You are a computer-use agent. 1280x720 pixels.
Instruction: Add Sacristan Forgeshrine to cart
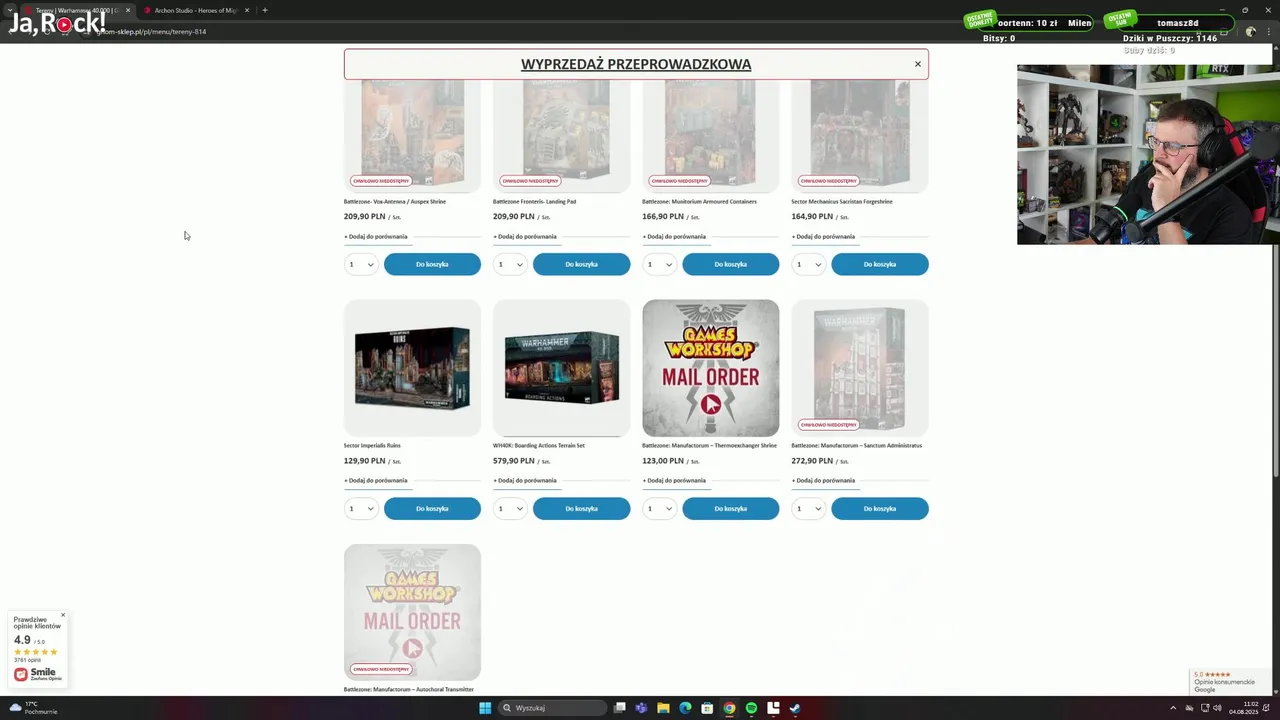click(880, 264)
